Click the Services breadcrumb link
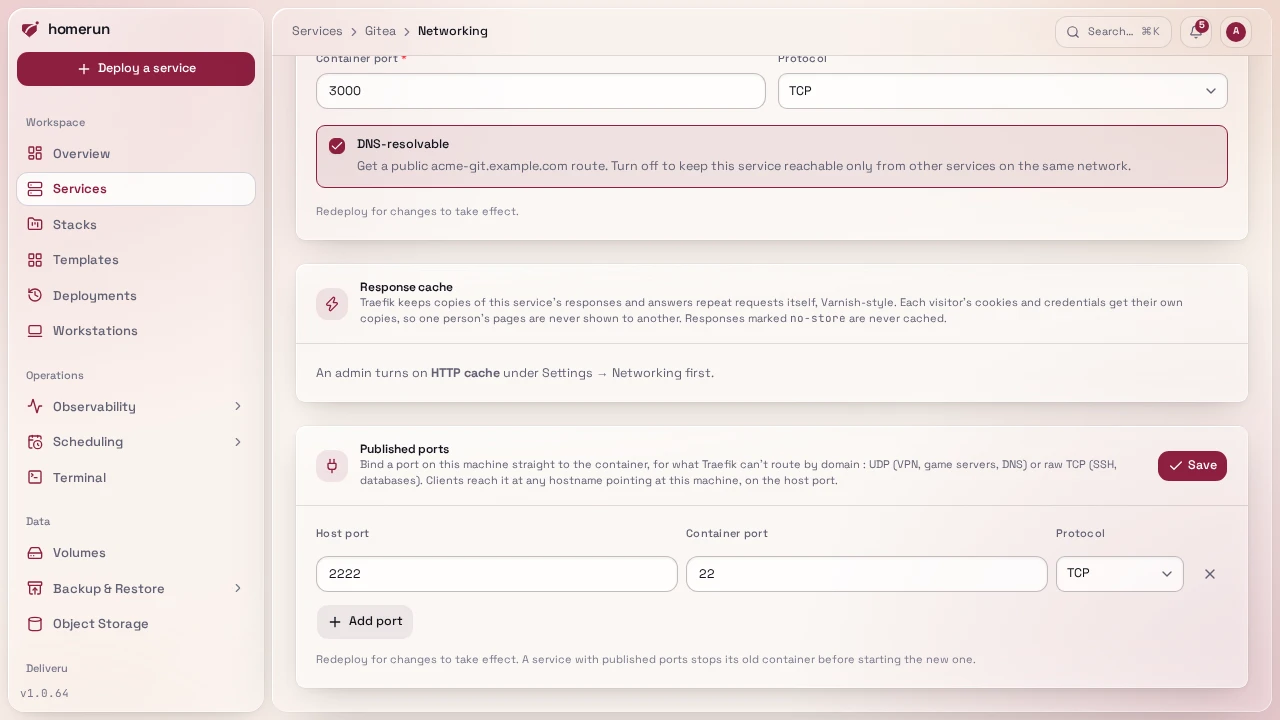The width and height of the screenshot is (1280, 720). [x=317, y=31]
